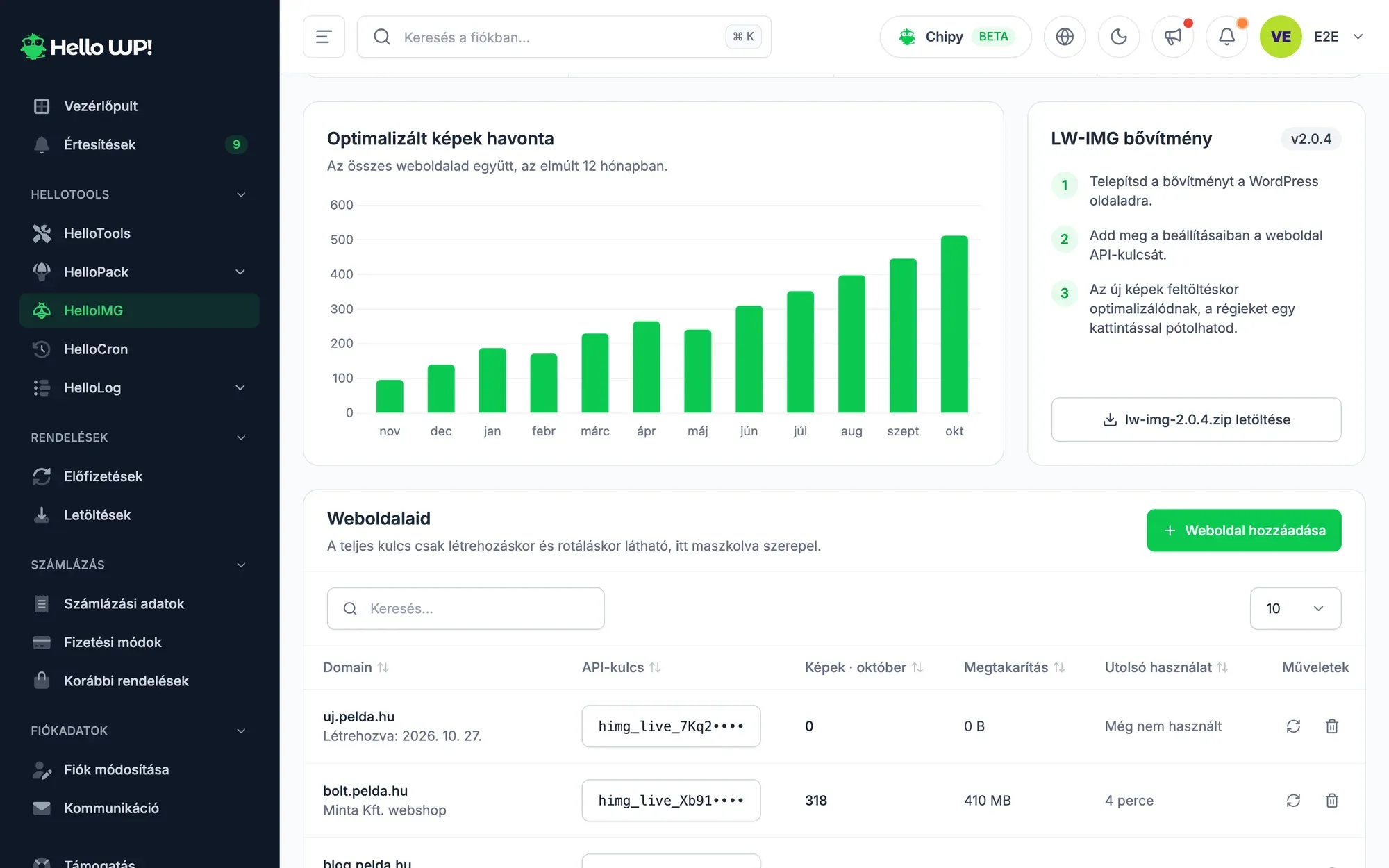Focus the account search field

564,37
